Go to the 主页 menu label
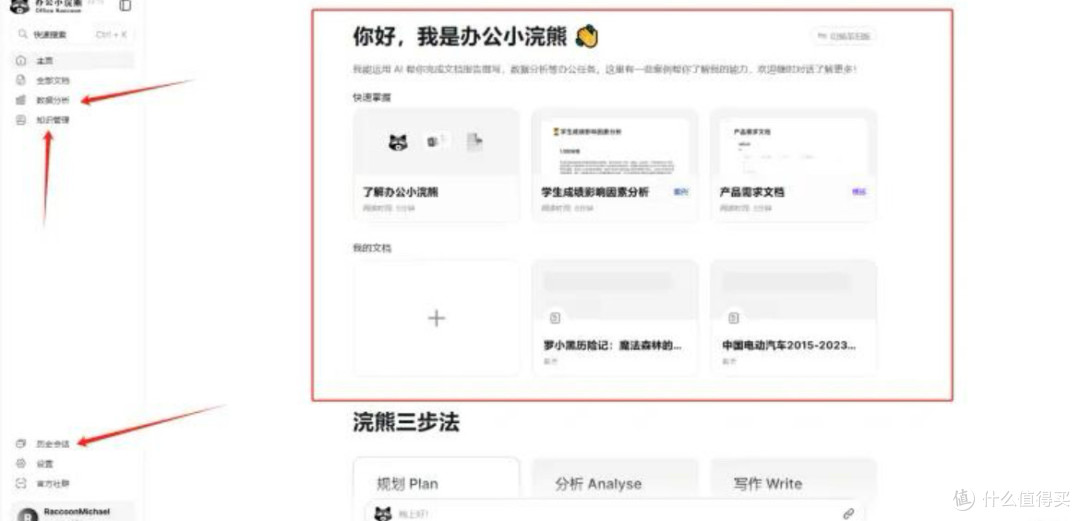This screenshot has width=1080, height=521. coord(45,61)
